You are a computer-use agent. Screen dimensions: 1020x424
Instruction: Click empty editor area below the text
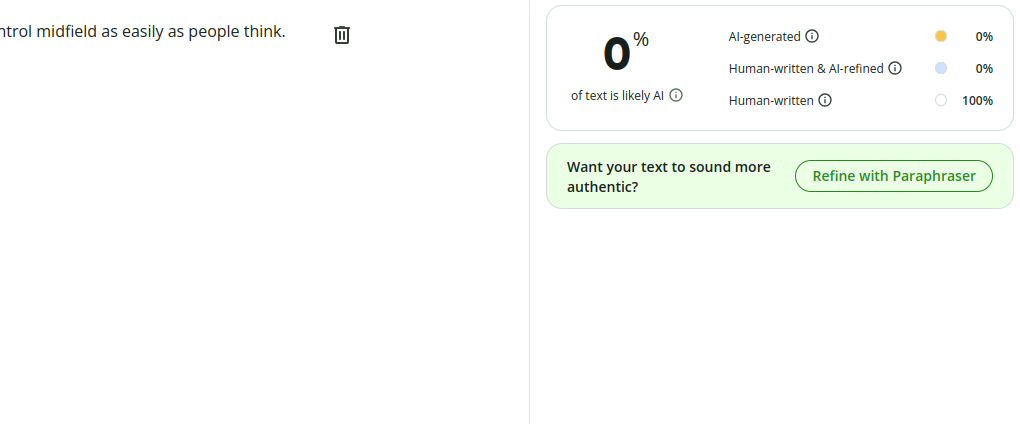pyautogui.click(x=260, y=228)
